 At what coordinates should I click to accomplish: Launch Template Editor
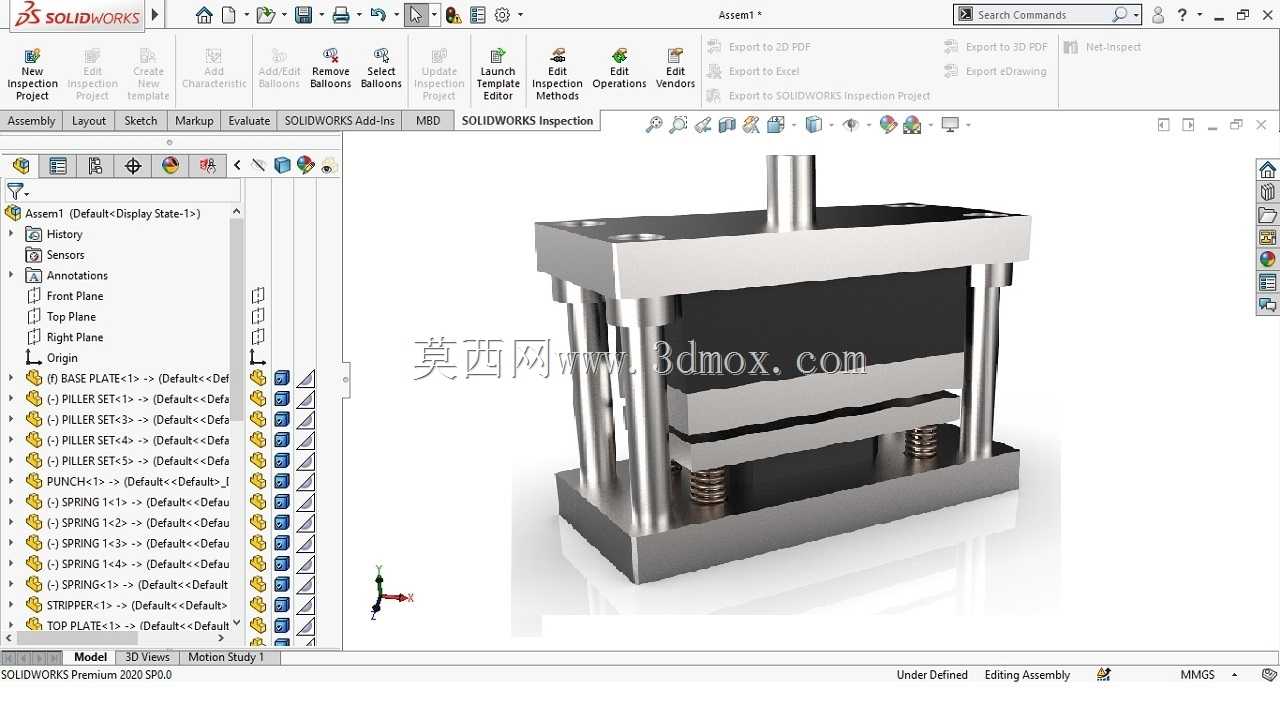498,74
